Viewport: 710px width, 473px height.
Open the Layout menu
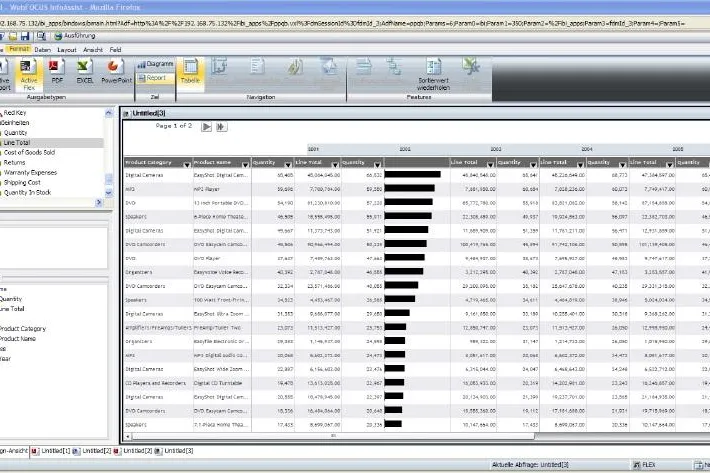(x=67, y=50)
